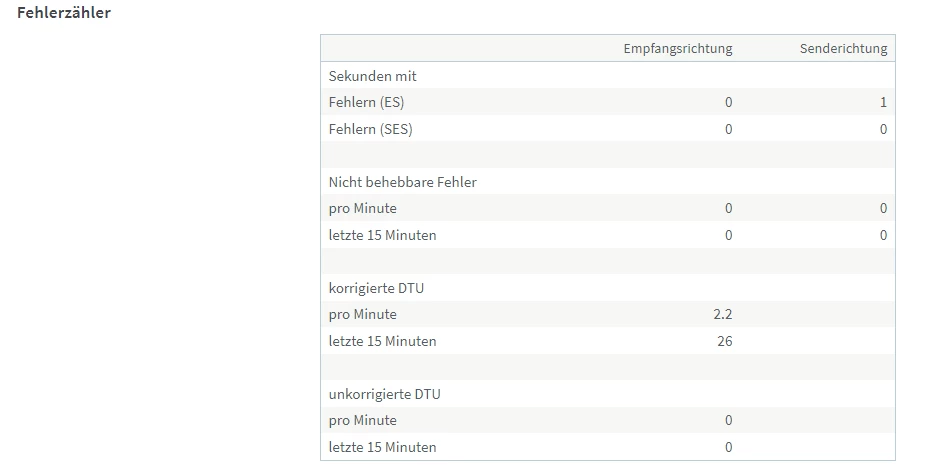Click the korrigierte DTU value 26
This screenshot has height=466, width=927.
[724, 341]
